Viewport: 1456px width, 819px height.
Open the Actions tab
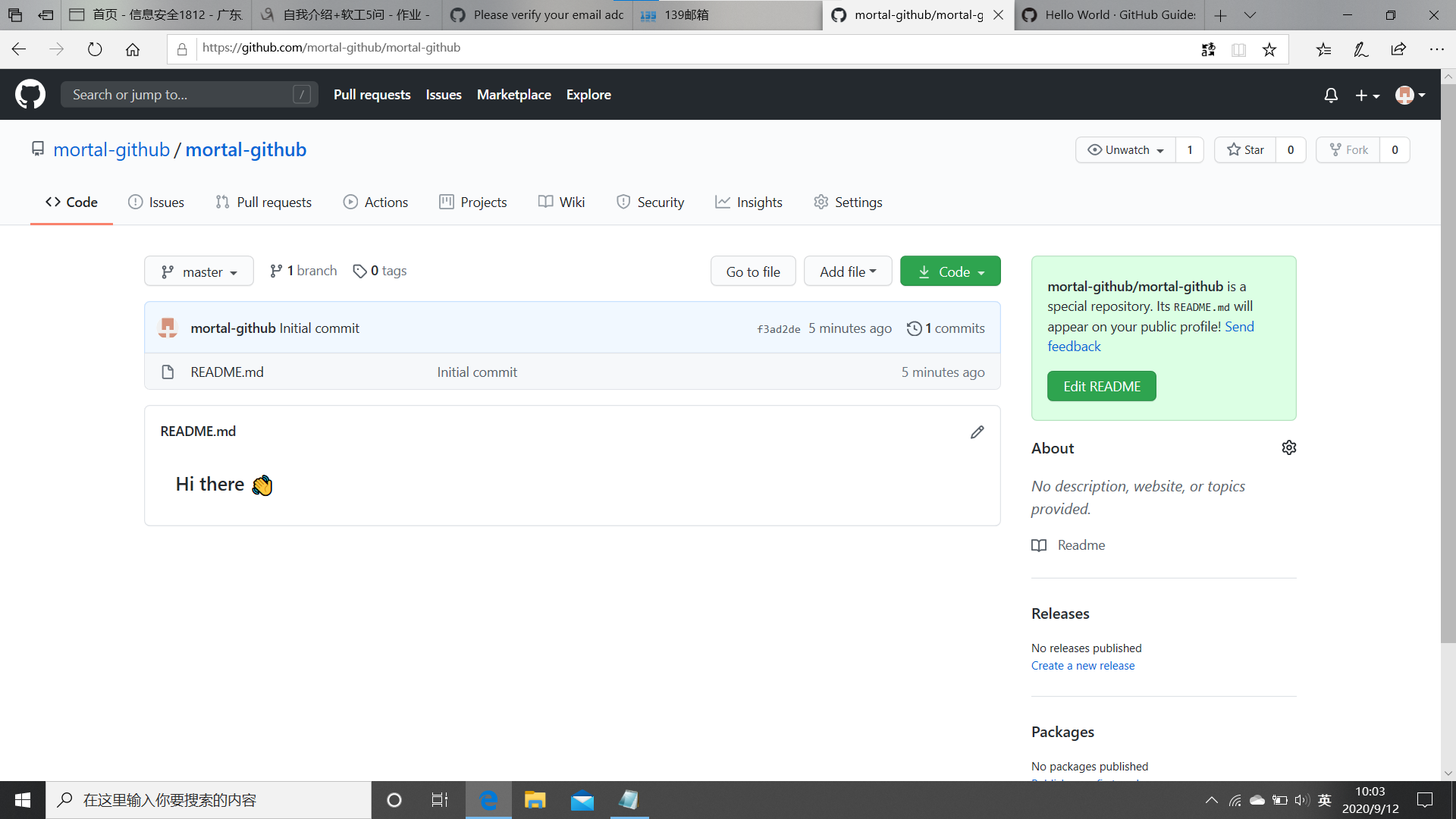click(x=375, y=202)
